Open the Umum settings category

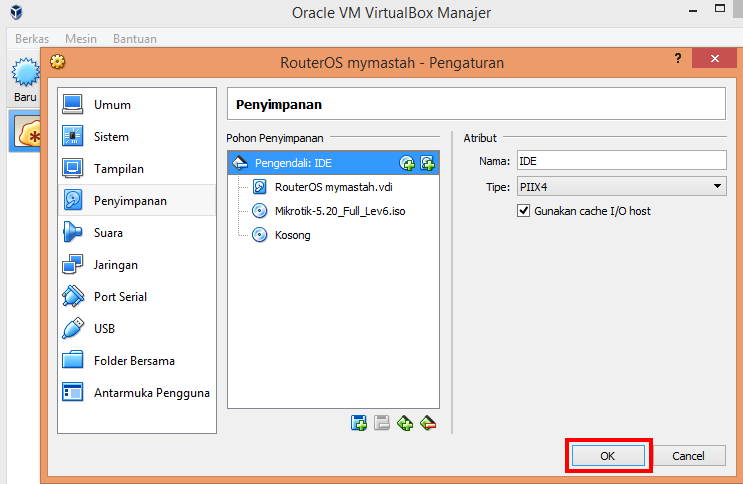136,105
